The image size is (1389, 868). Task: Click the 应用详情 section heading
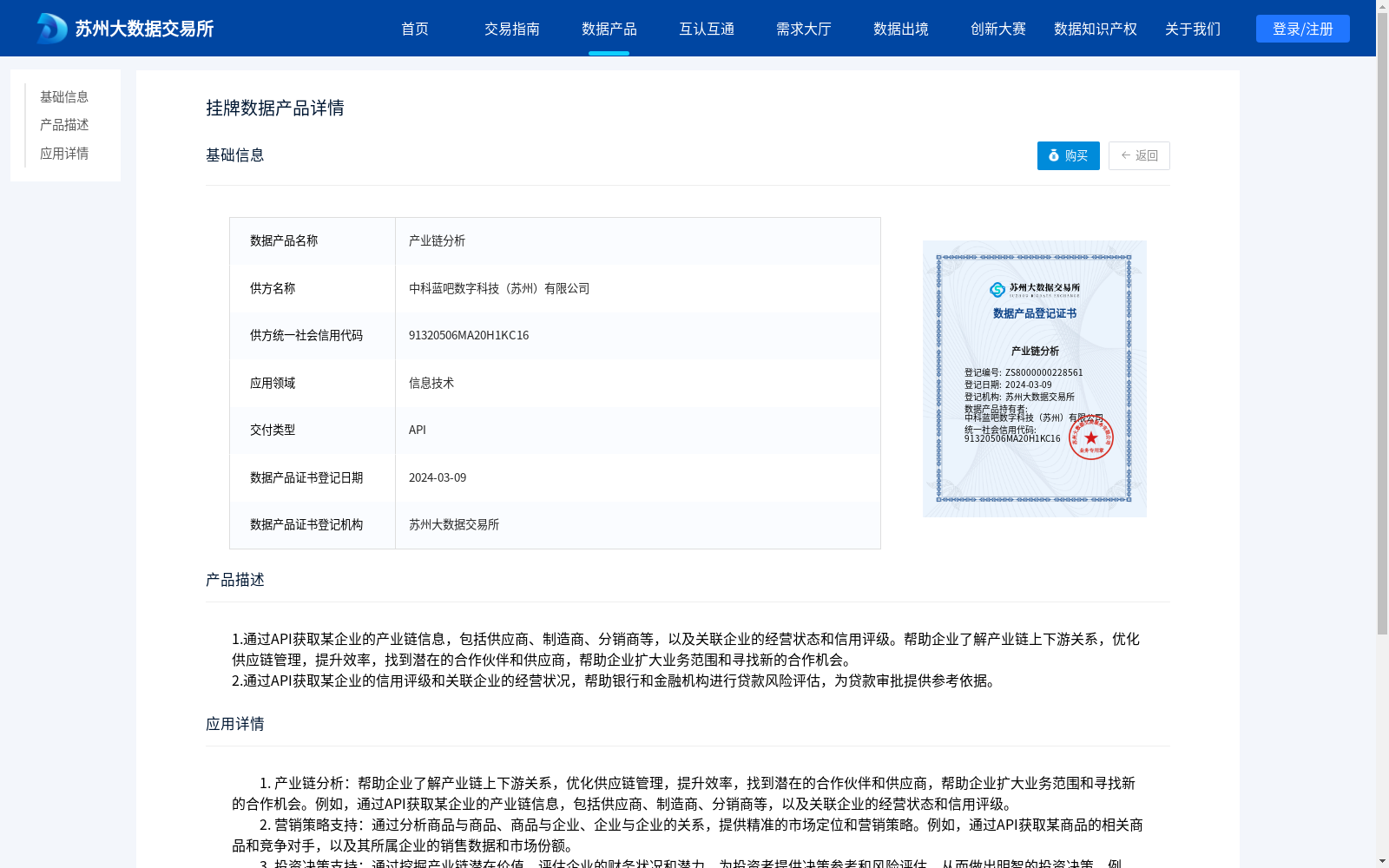pyautogui.click(x=235, y=724)
